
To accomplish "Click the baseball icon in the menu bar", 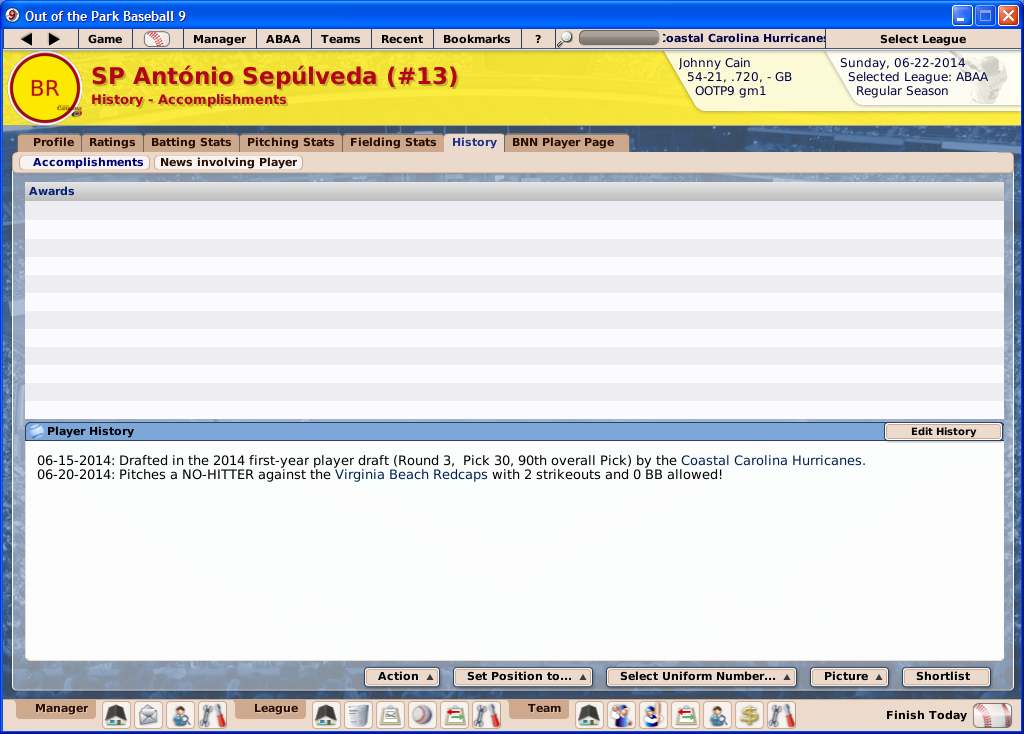I will pos(157,39).
